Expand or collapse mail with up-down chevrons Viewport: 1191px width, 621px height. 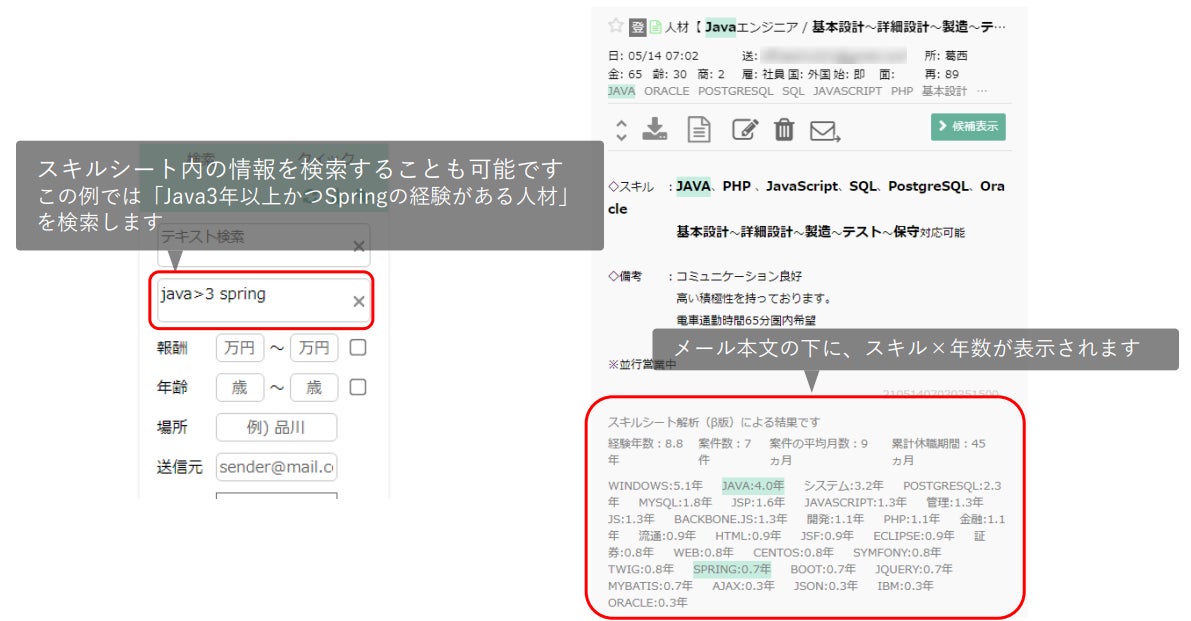(621, 130)
